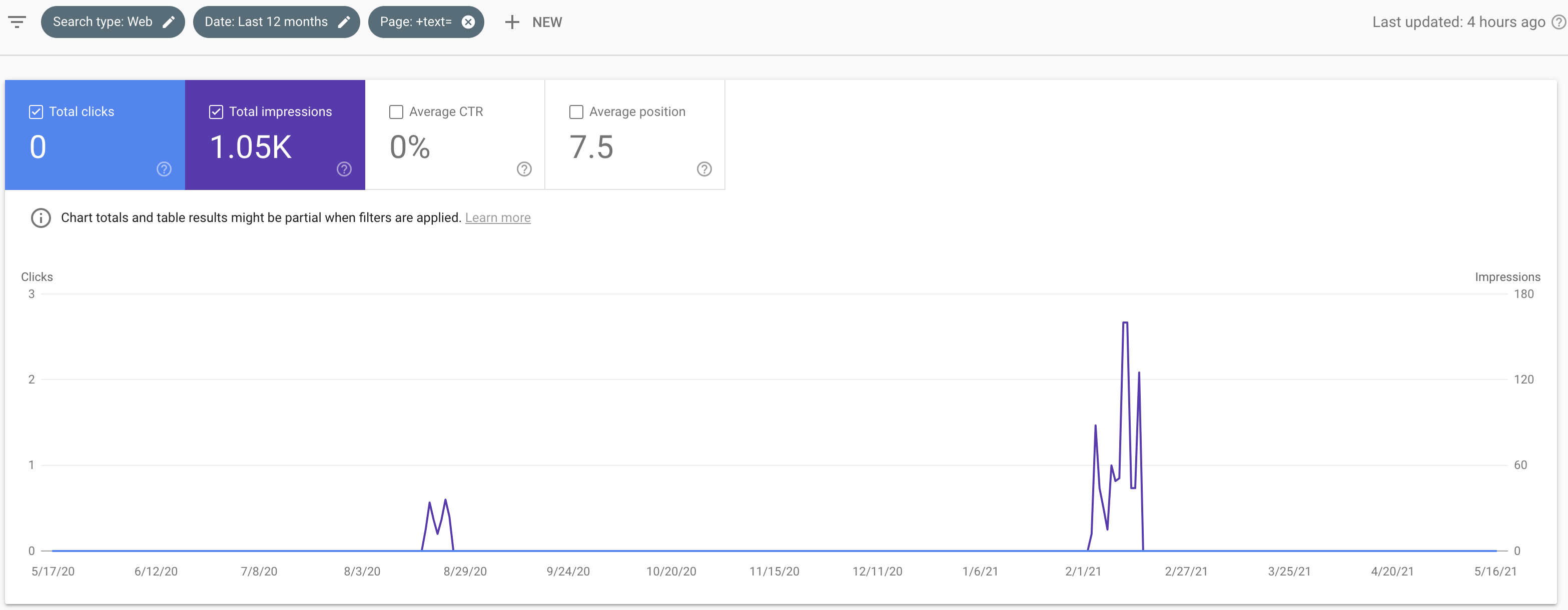Edit the Date: Last 12 months filter pencil
The width and height of the screenshot is (1568, 610).
(344, 22)
